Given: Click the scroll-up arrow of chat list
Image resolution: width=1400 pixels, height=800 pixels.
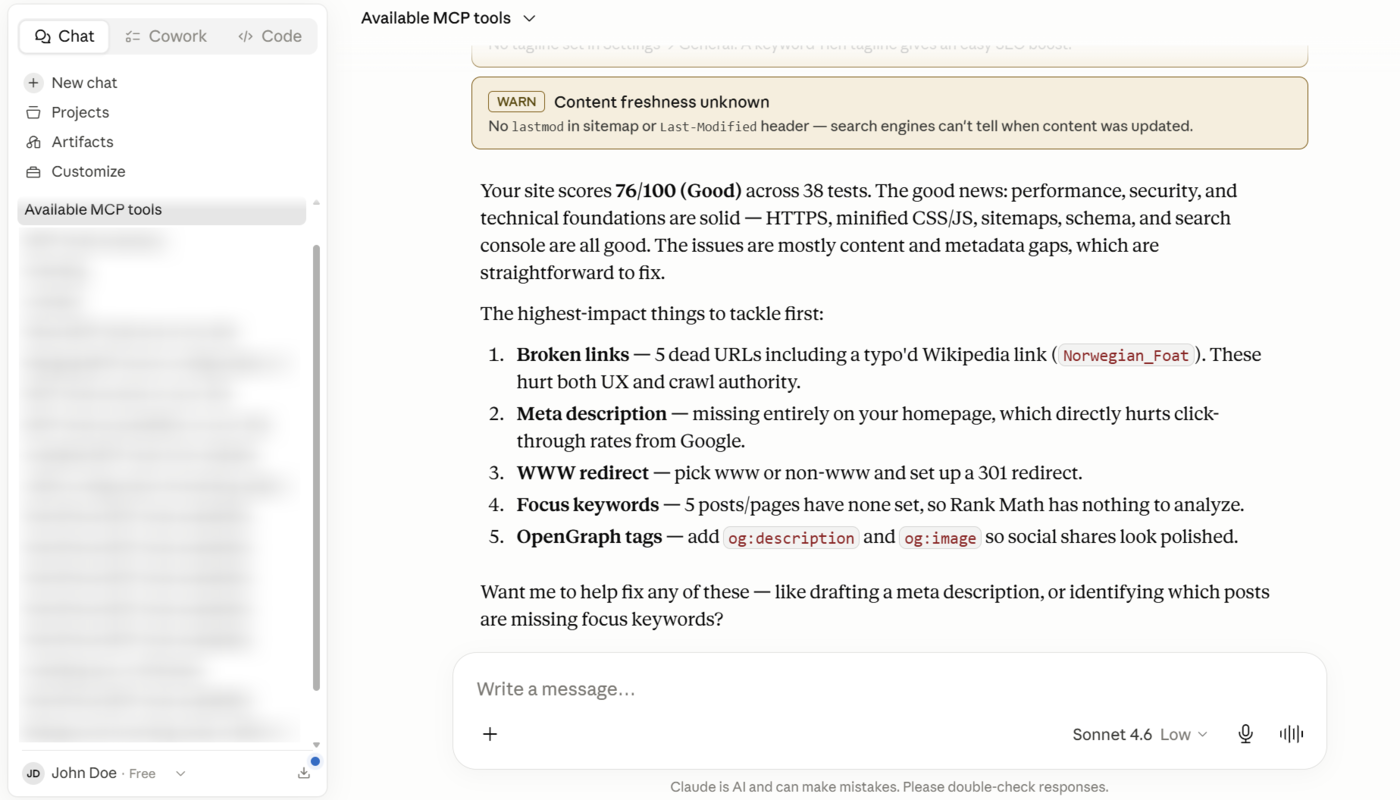Looking at the screenshot, I should click(x=316, y=203).
